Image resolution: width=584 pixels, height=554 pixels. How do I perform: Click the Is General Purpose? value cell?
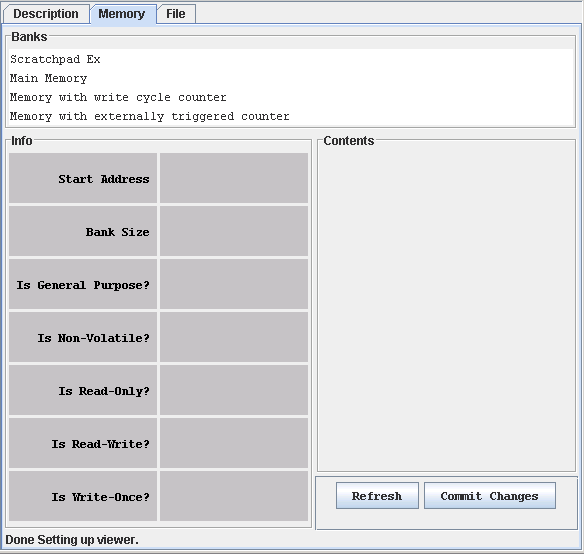click(234, 285)
